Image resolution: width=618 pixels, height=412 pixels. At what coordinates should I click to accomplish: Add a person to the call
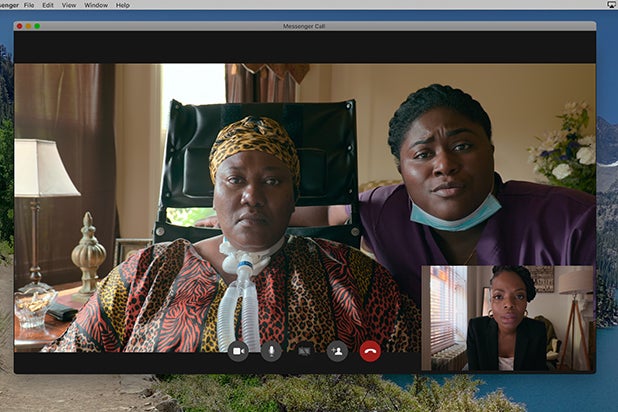337,350
